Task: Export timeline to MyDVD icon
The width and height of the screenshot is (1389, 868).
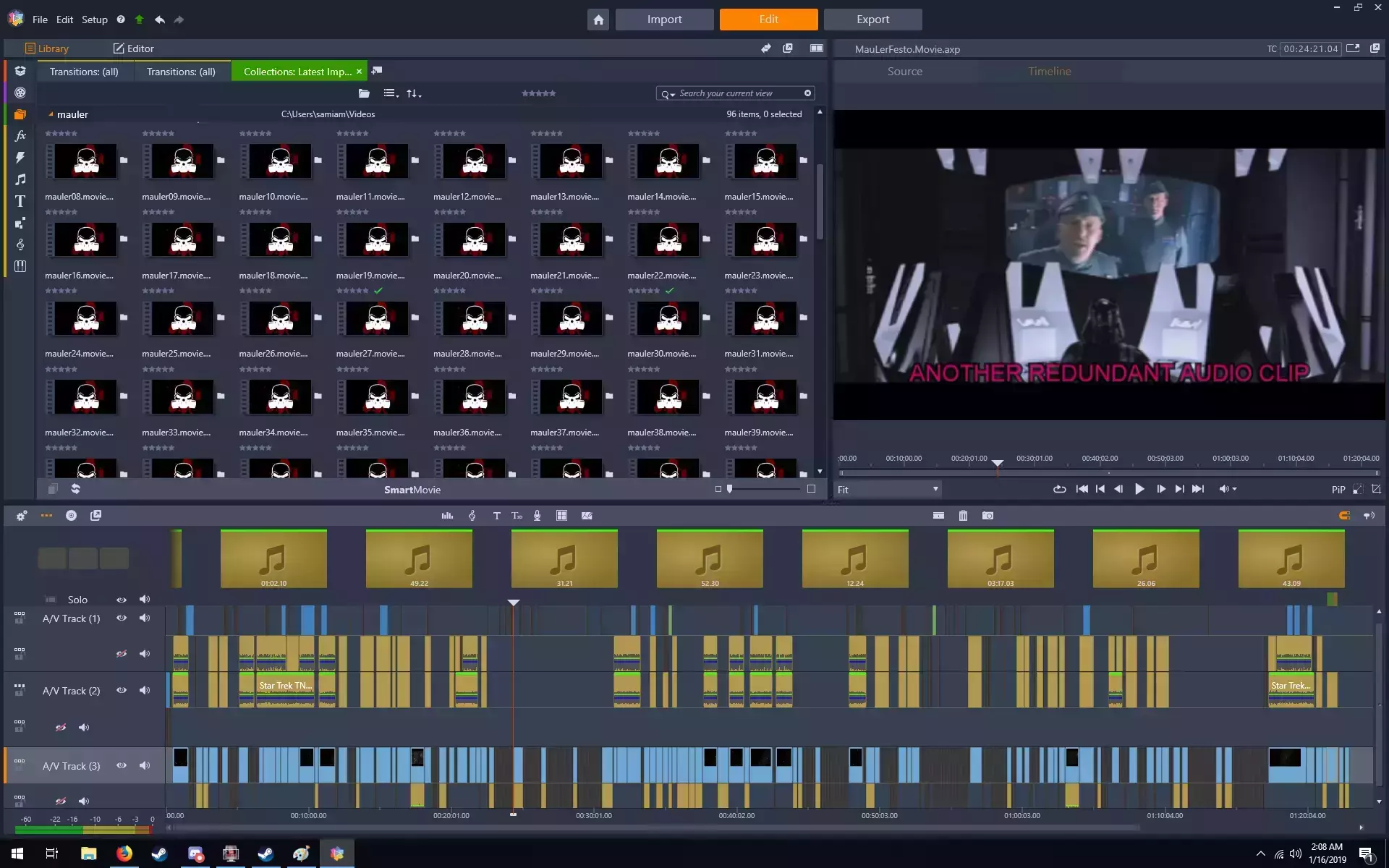Action: (95, 516)
